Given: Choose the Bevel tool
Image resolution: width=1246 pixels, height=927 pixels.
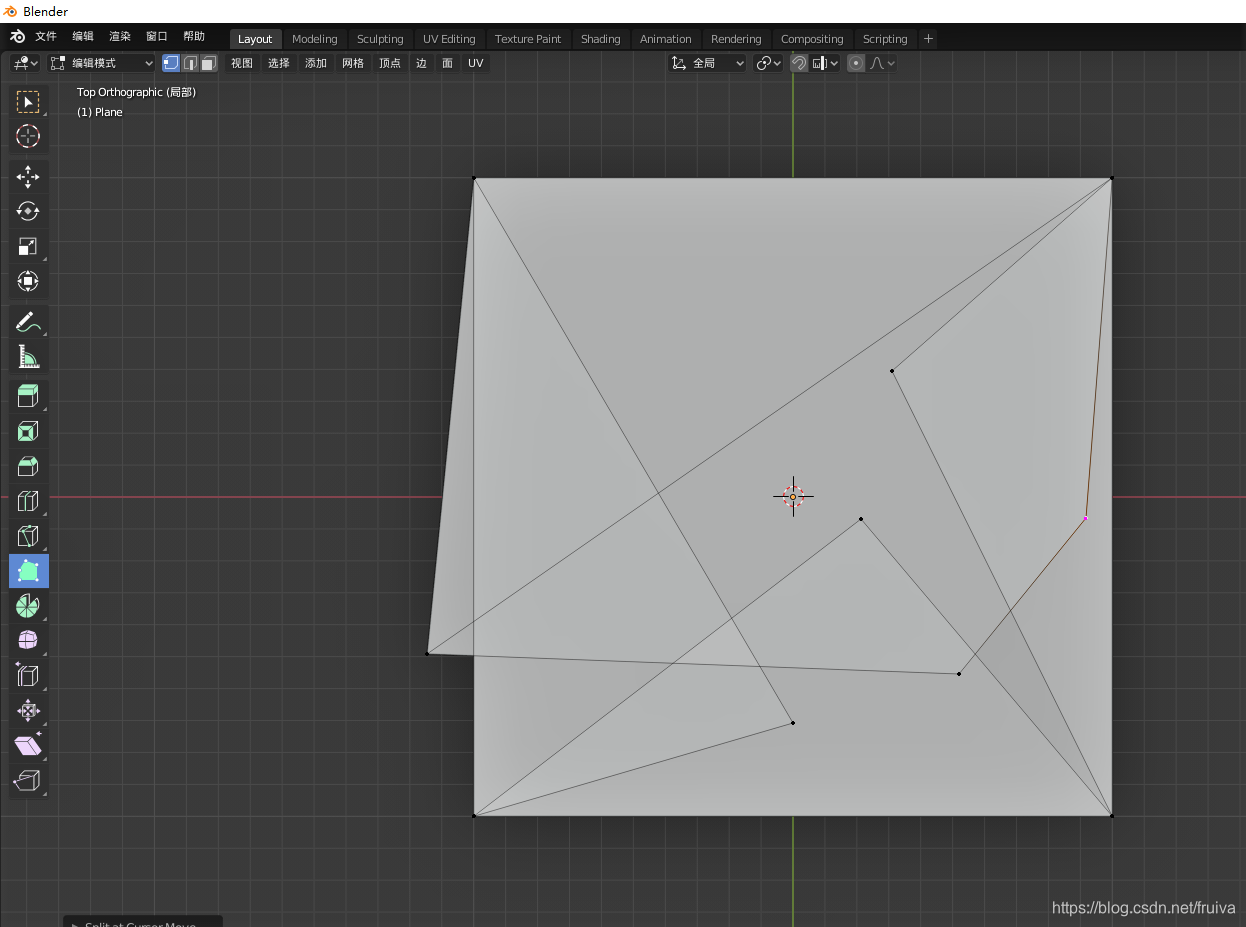Looking at the screenshot, I should [x=28, y=467].
